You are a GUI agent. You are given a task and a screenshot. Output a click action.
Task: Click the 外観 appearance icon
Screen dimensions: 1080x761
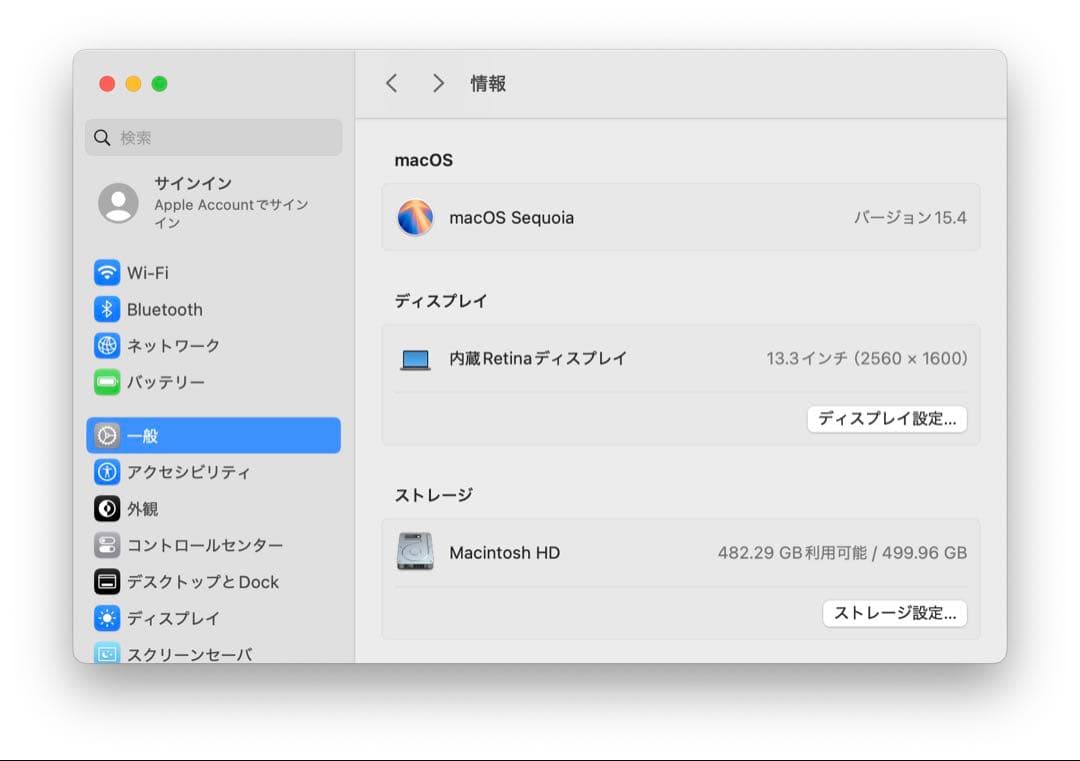point(107,508)
